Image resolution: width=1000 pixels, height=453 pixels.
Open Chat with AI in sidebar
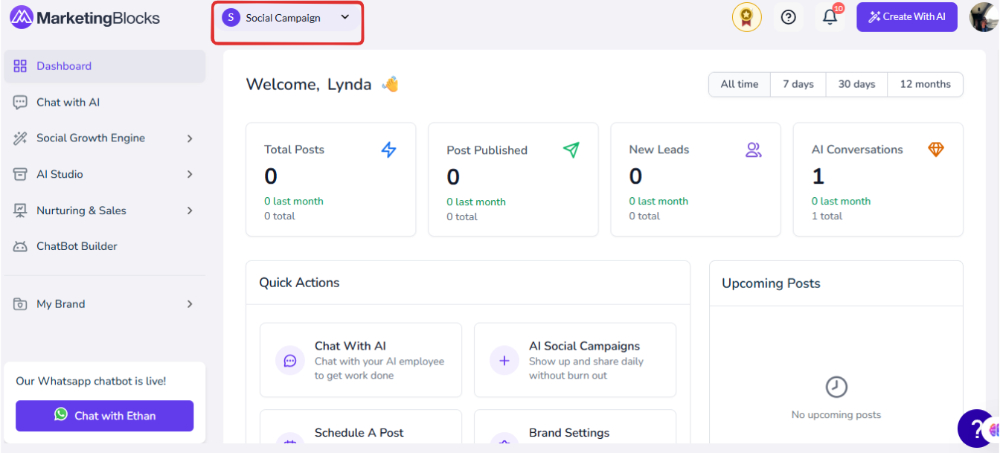105,102
